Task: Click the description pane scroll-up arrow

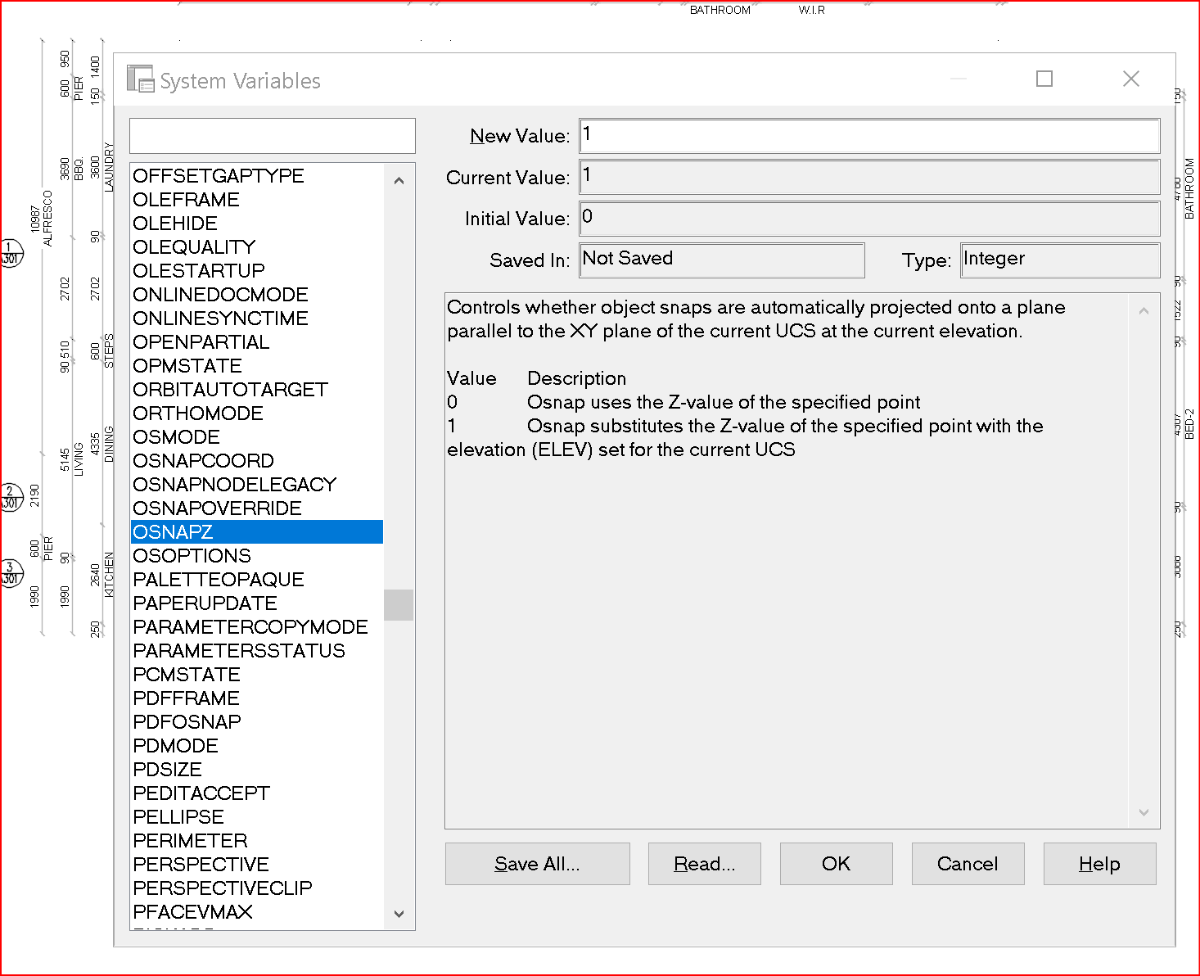Action: (x=1144, y=311)
